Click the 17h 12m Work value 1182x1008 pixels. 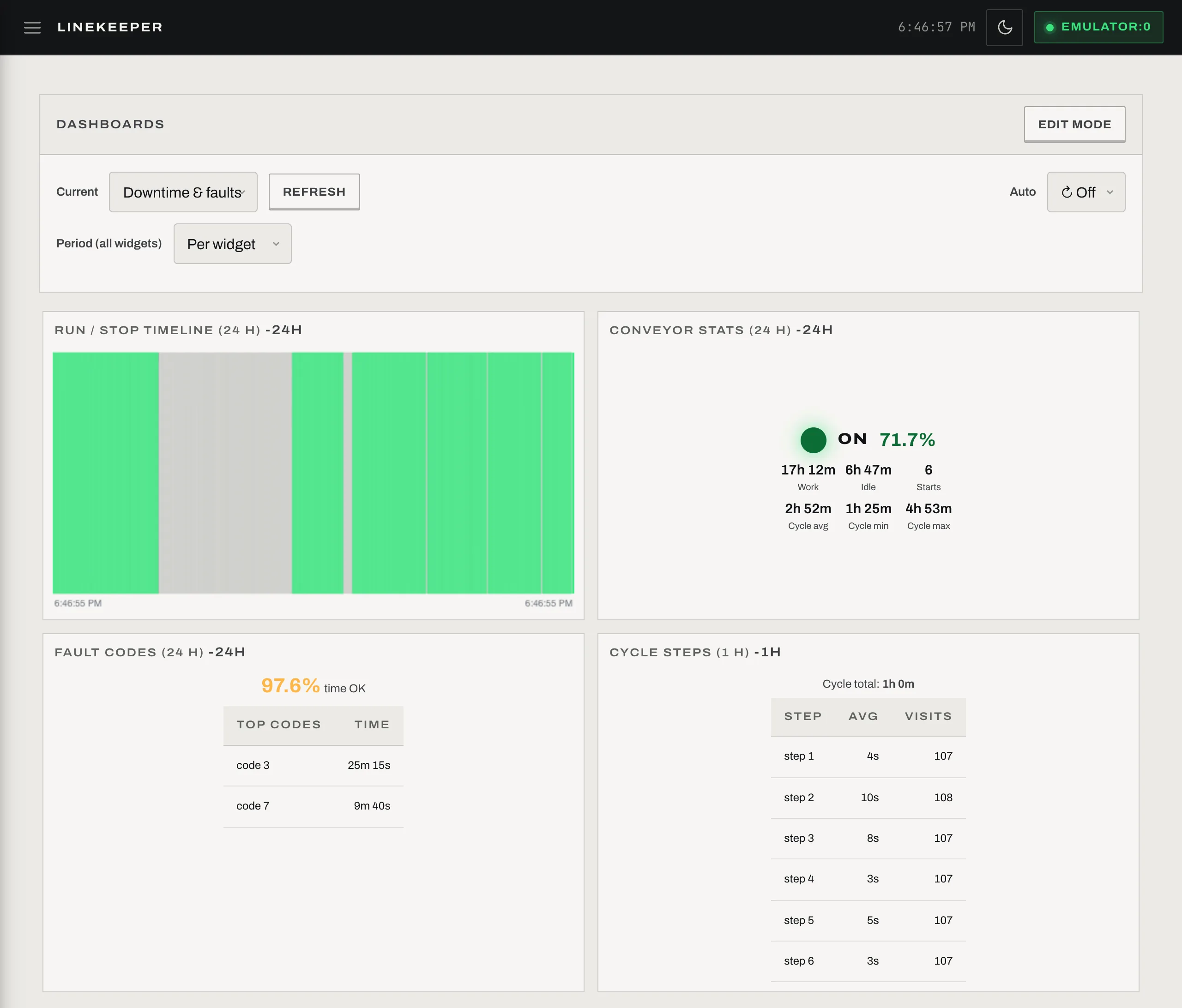click(808, 470)
